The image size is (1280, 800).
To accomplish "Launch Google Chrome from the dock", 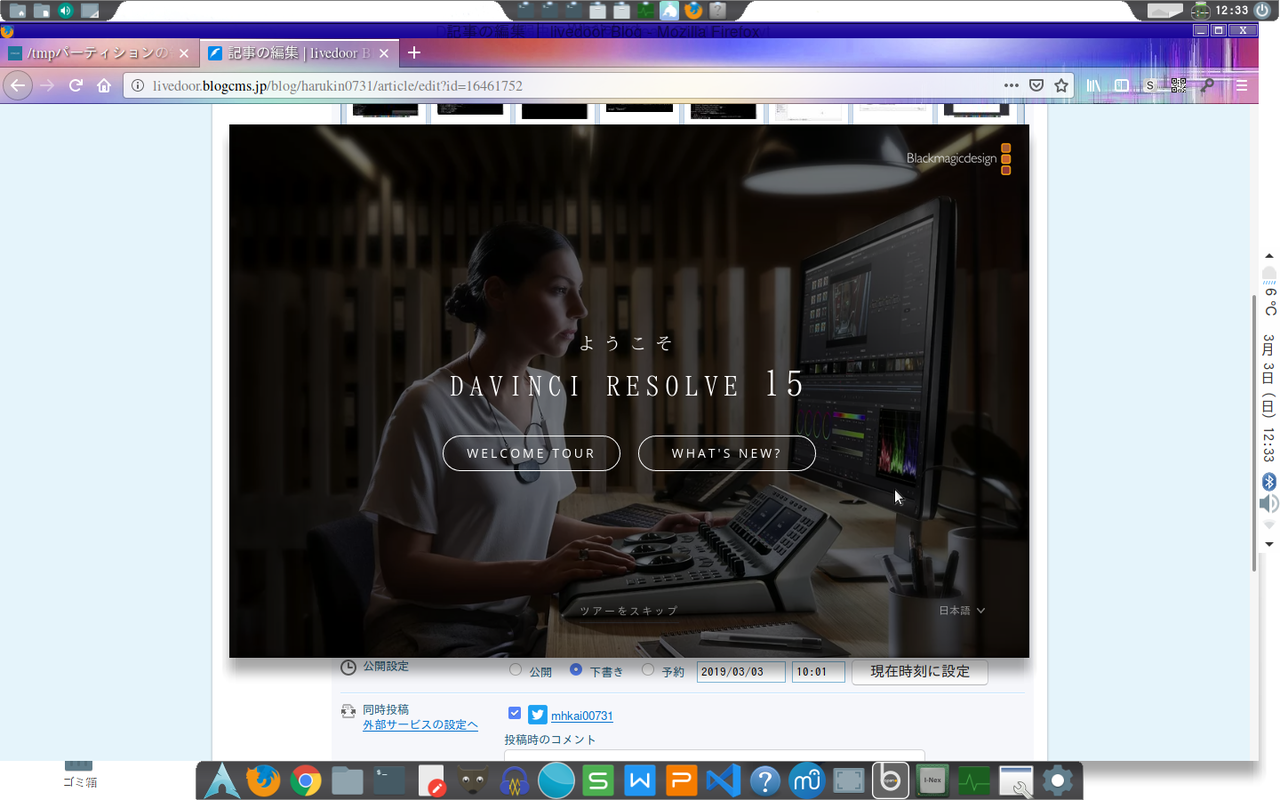I will [305, 780].
